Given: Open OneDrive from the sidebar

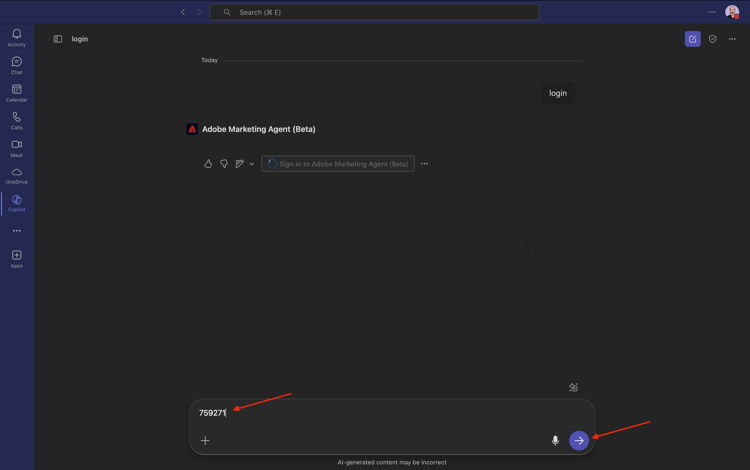Looking at the screenshot, I should [x=17, y=176].
